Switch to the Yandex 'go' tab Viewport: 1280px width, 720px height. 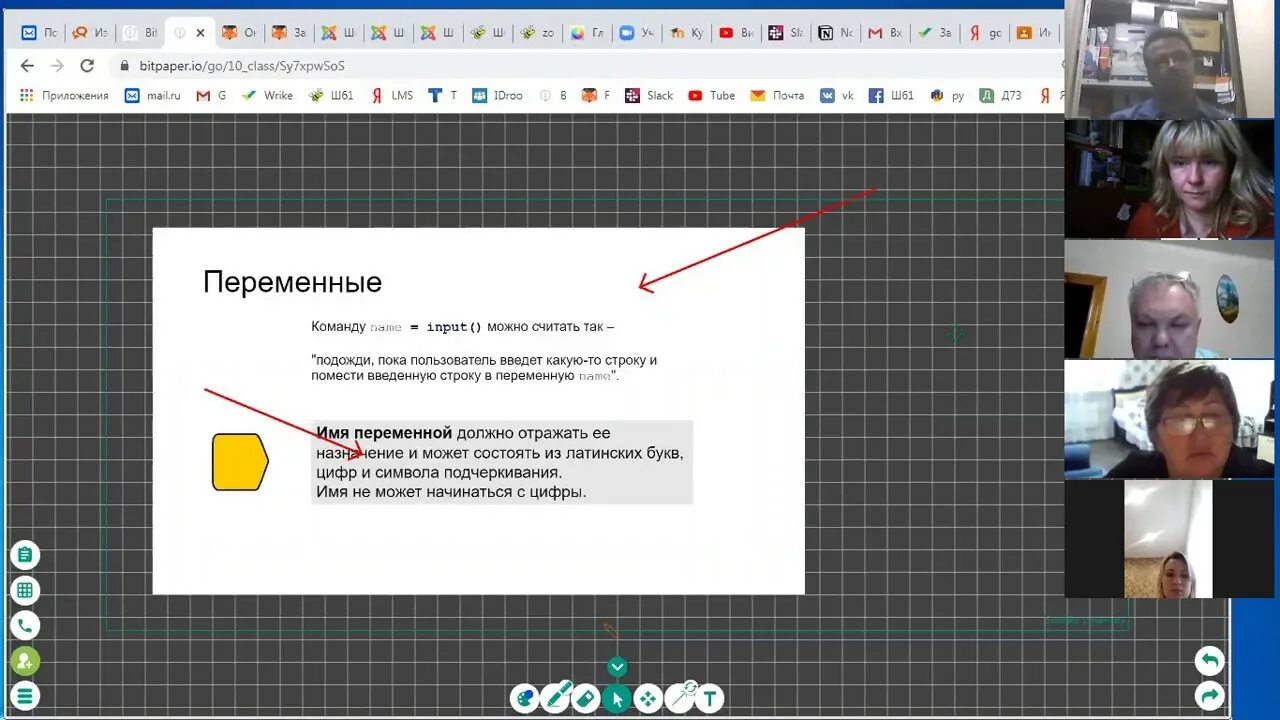(x=985, y=33)
